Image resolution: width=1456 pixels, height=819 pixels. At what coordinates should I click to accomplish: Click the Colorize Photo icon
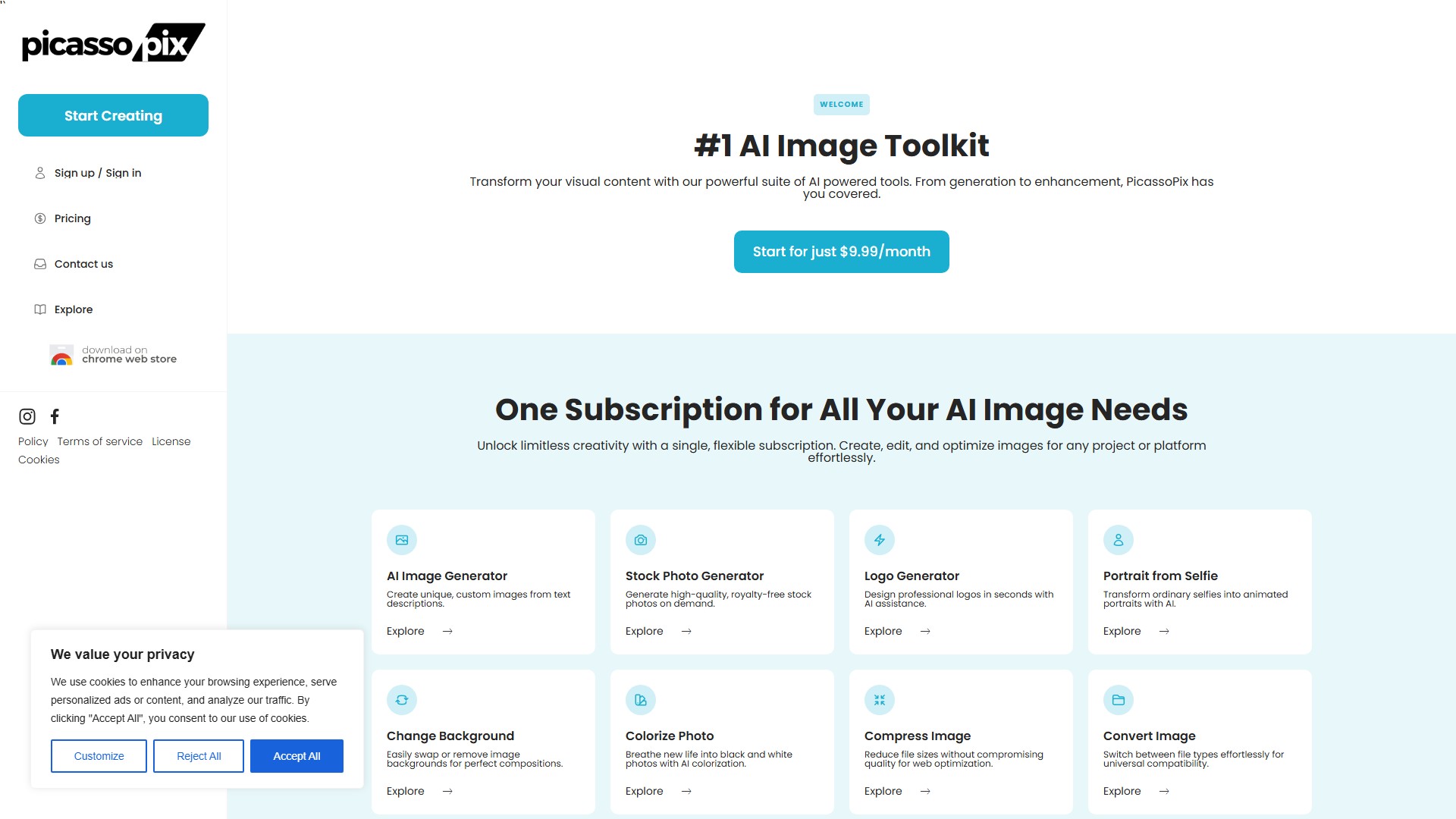point(641,700)
